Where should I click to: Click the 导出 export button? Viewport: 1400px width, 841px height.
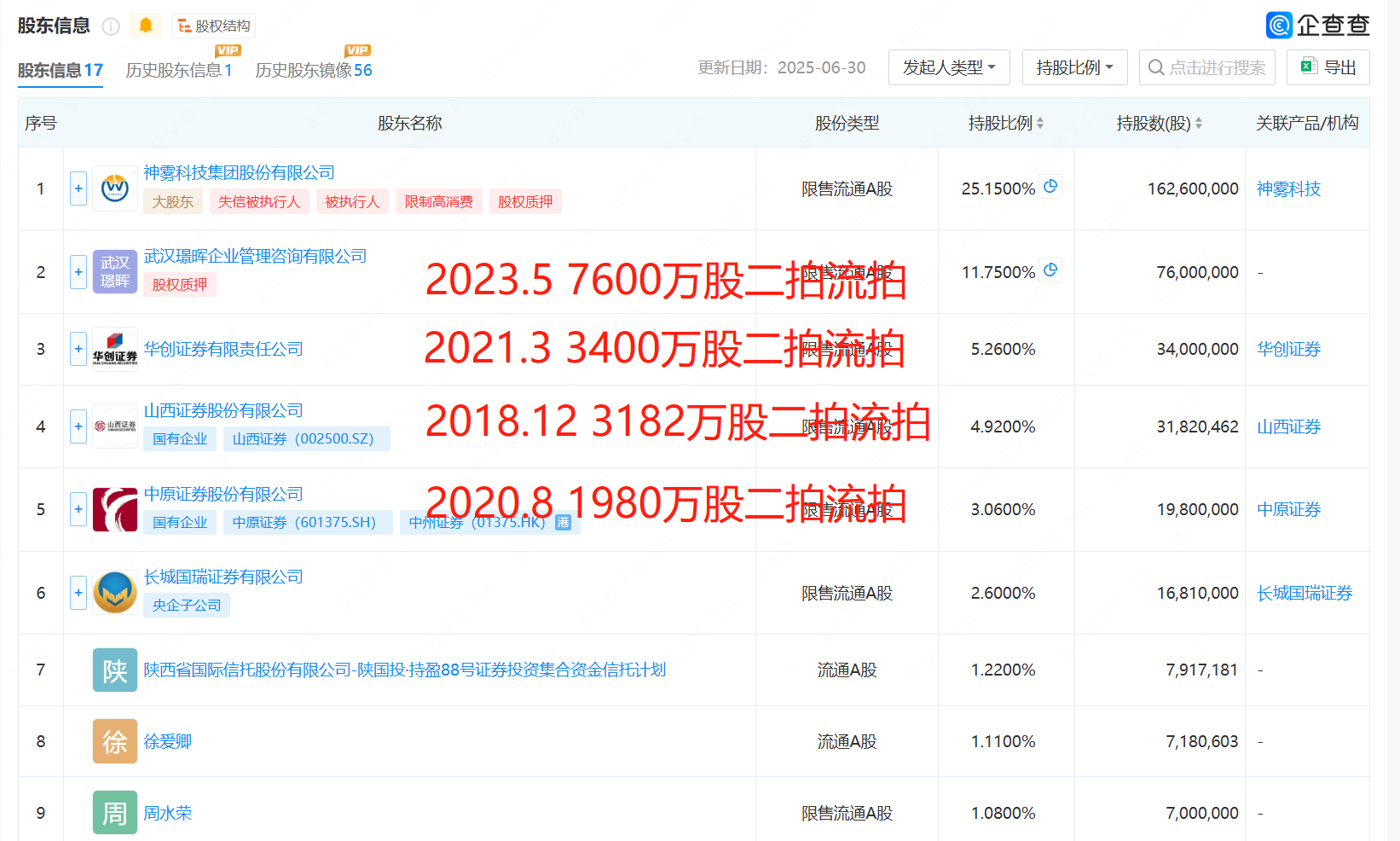click(x=1328, y=67)
